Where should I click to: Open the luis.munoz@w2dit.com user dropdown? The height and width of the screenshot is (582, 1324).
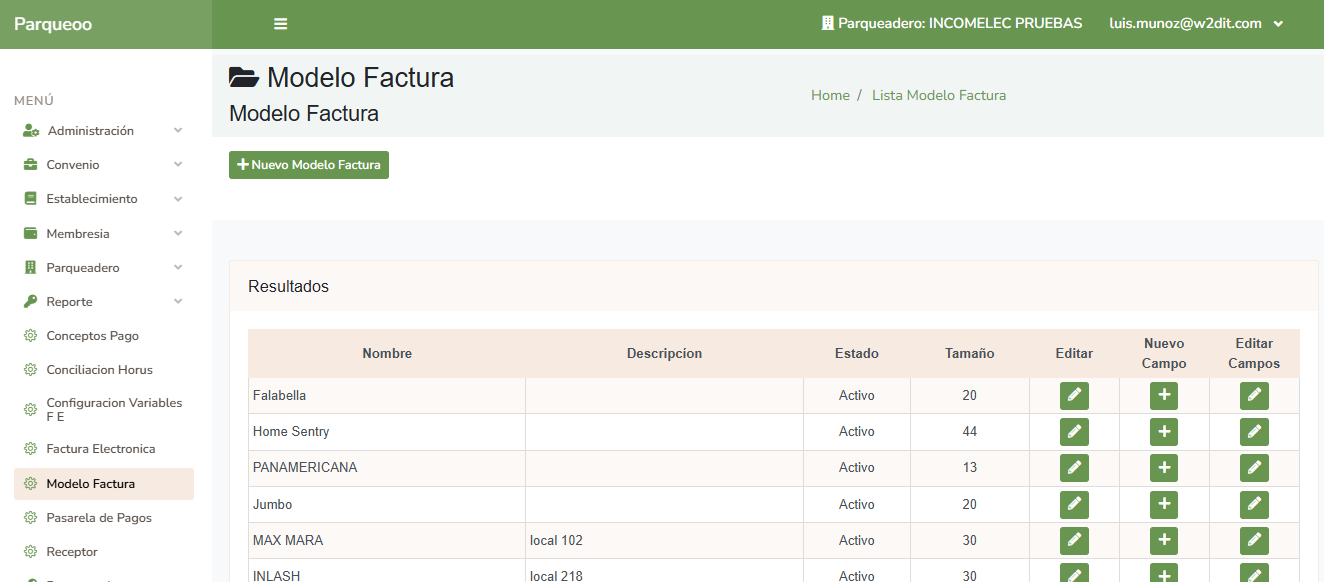(1195, 24)
